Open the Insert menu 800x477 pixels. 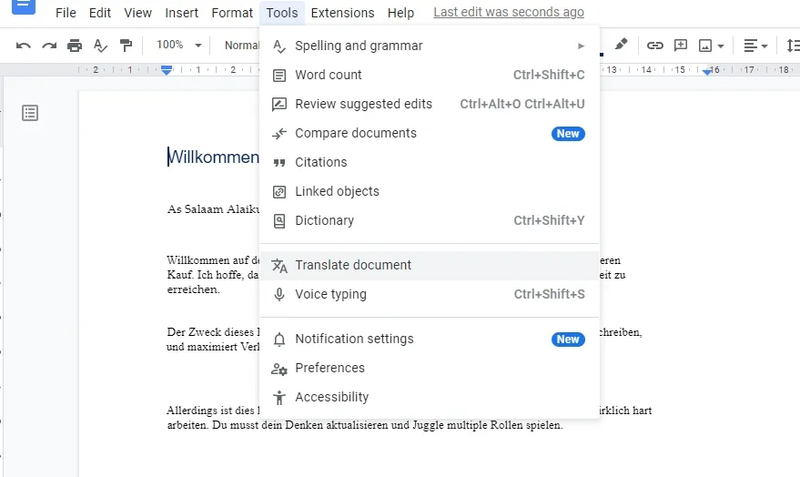(x=182, y=13)
